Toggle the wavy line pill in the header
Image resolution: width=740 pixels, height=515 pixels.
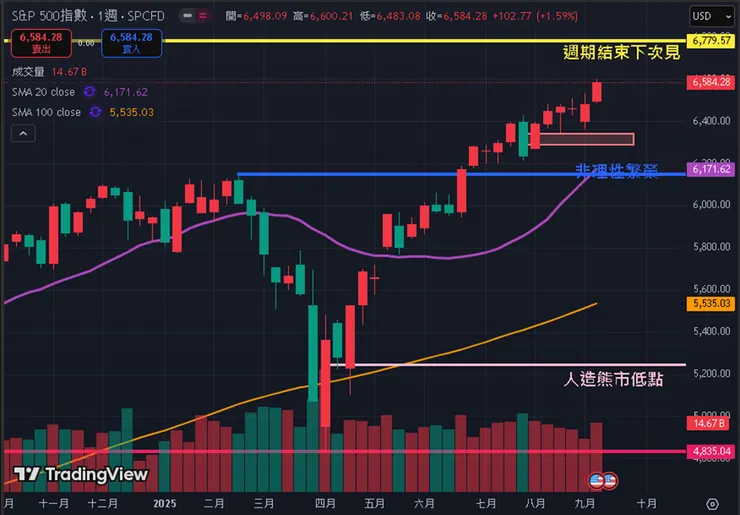coord(202,16)
